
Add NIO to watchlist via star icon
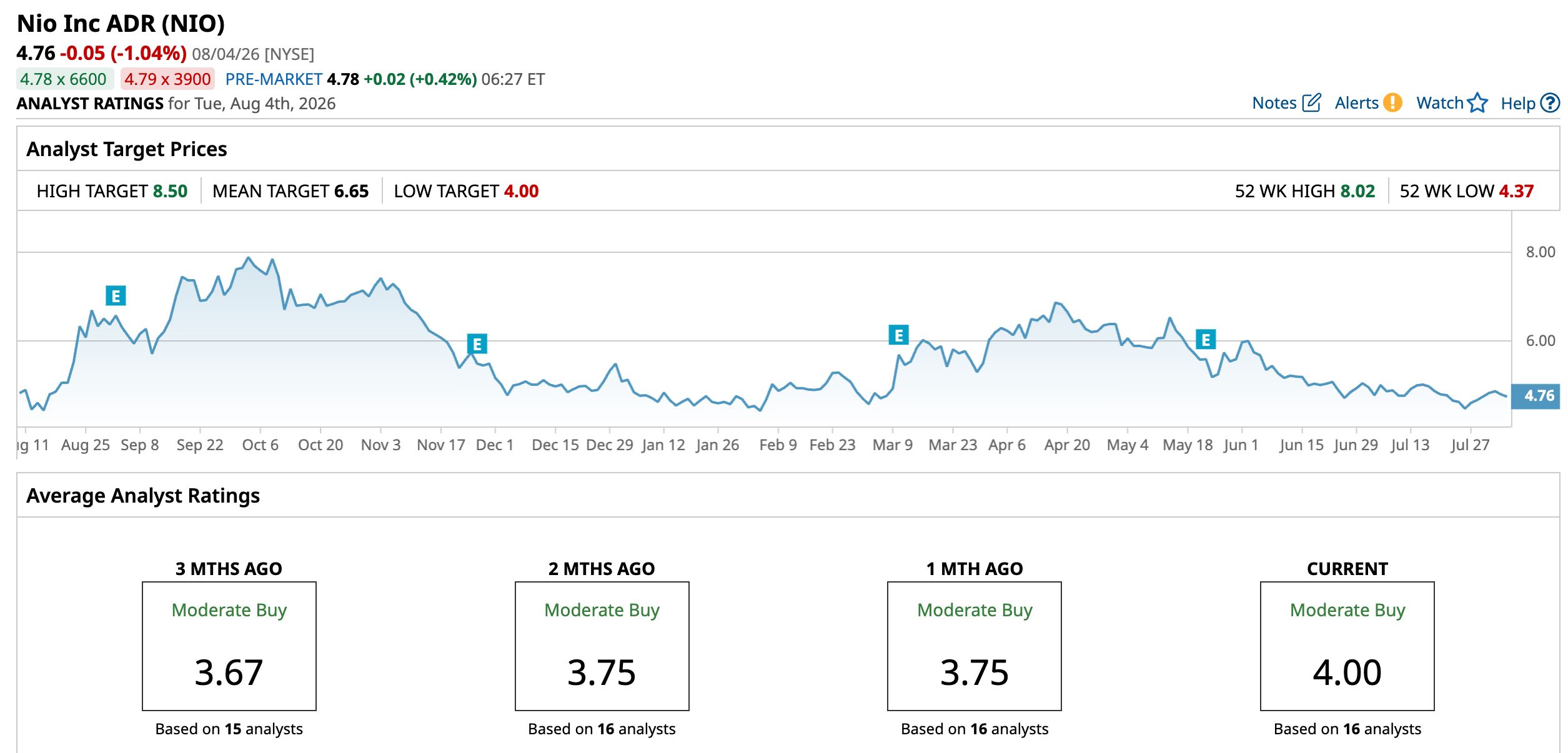click(x=1477, y=102)
